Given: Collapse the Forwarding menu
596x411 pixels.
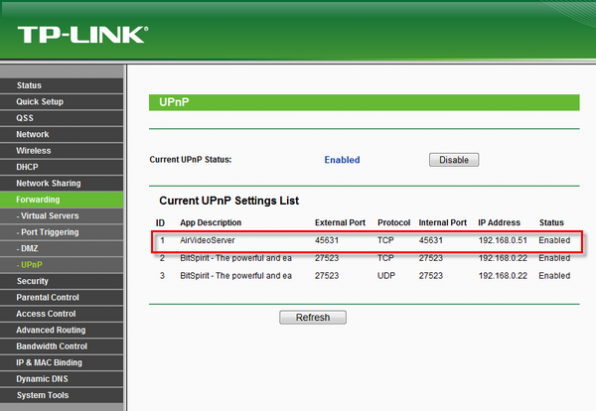Looking at the screenshot, I should [62, 200].
